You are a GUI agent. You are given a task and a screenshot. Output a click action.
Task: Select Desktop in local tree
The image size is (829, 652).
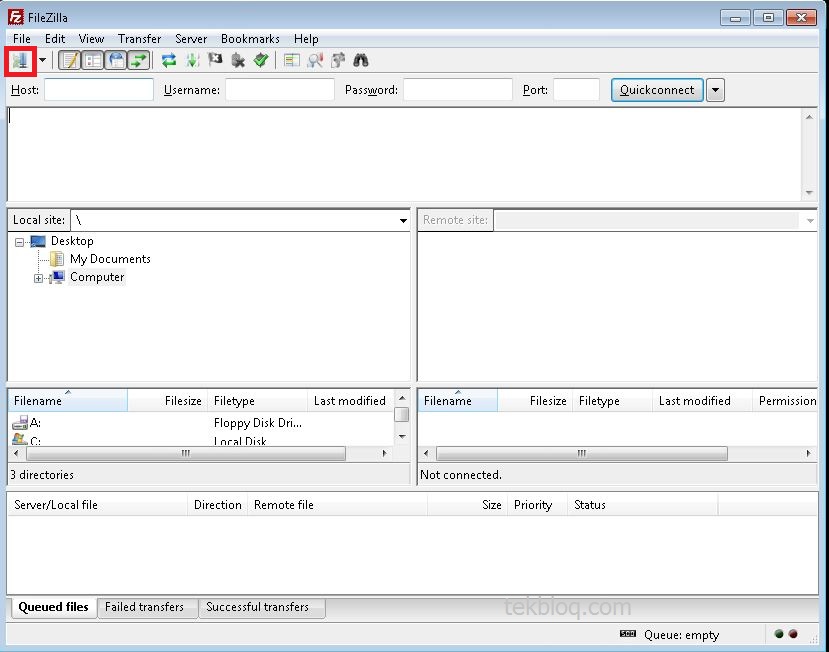(72, 241)
